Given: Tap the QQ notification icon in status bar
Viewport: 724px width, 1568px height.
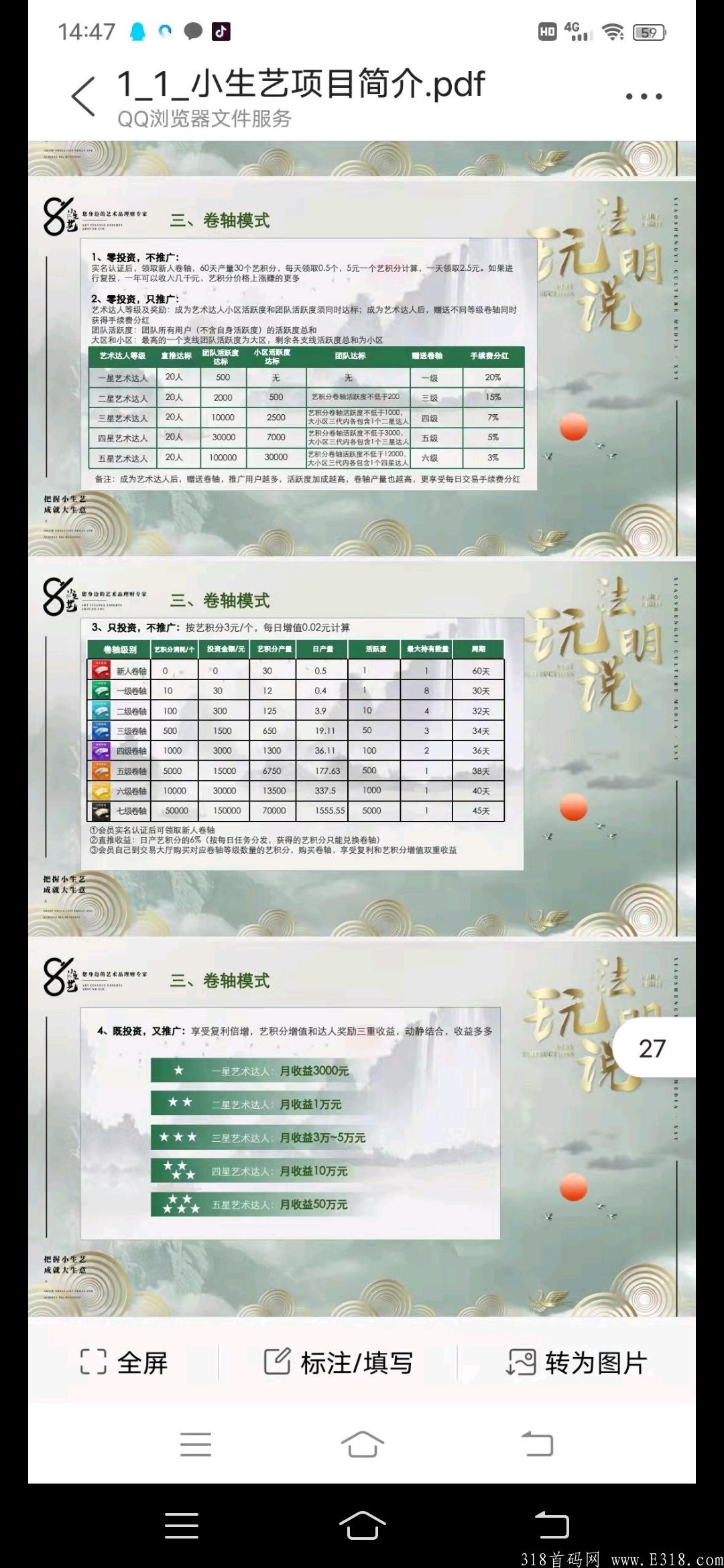Looking at the screenshot, I should [x=138, y=31].
